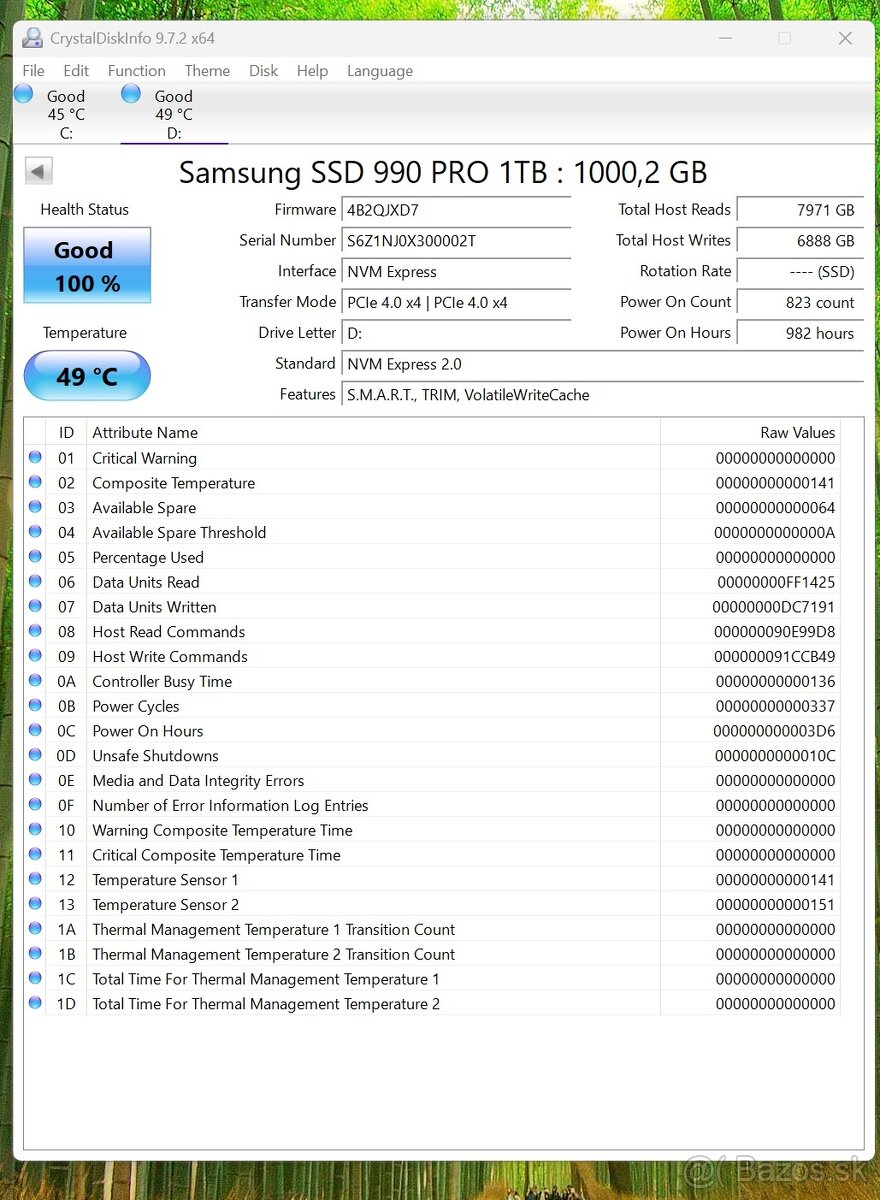
Task: Click the status dot beside Data Units Written
Action: (x=35, y=607)
